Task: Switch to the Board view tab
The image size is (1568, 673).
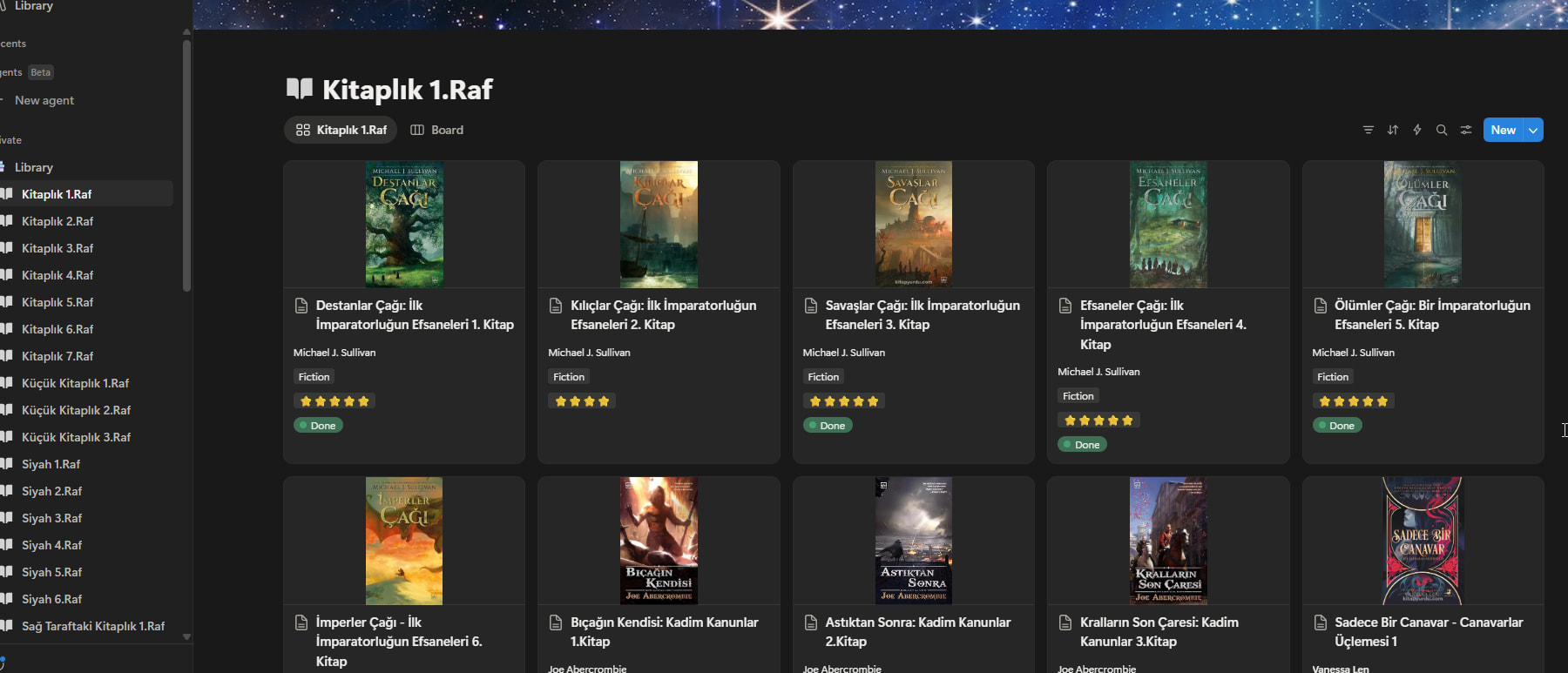Action: pyautogui.click(x=437, y=130)
